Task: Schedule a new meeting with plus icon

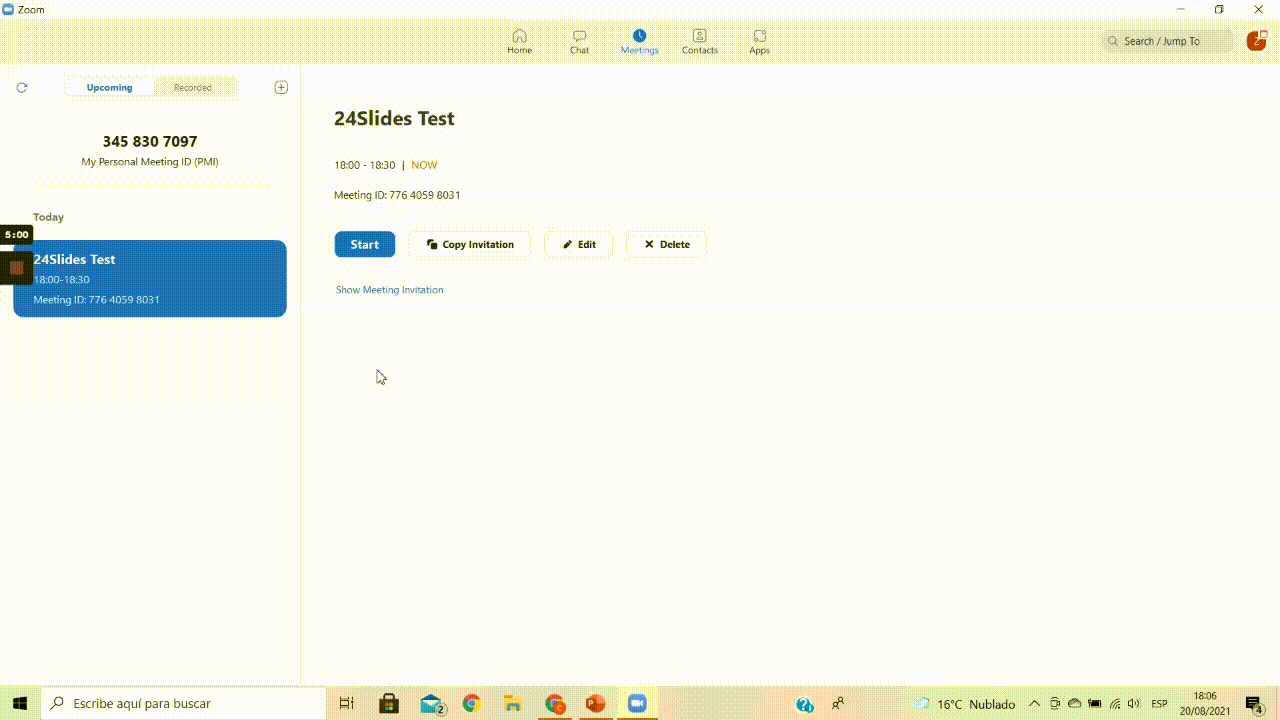Action: click(281, 87)
